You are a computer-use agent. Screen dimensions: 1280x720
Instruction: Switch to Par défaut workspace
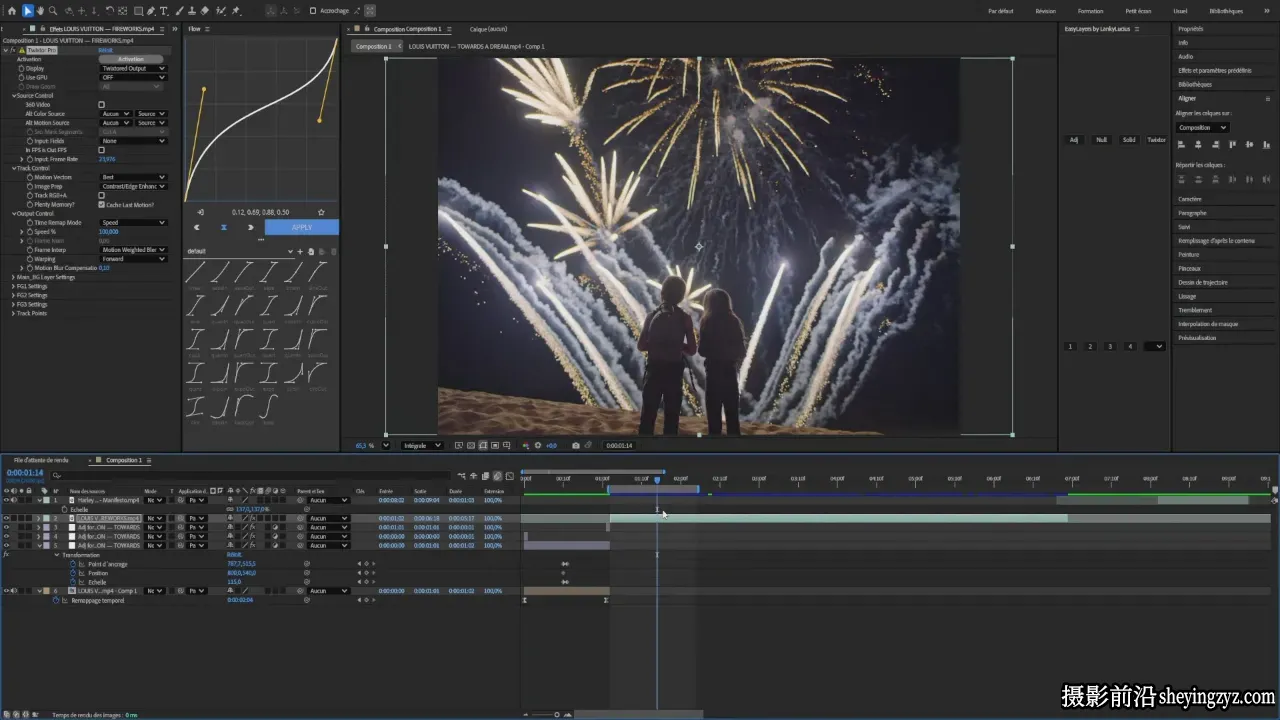(x=1000, y=11)
